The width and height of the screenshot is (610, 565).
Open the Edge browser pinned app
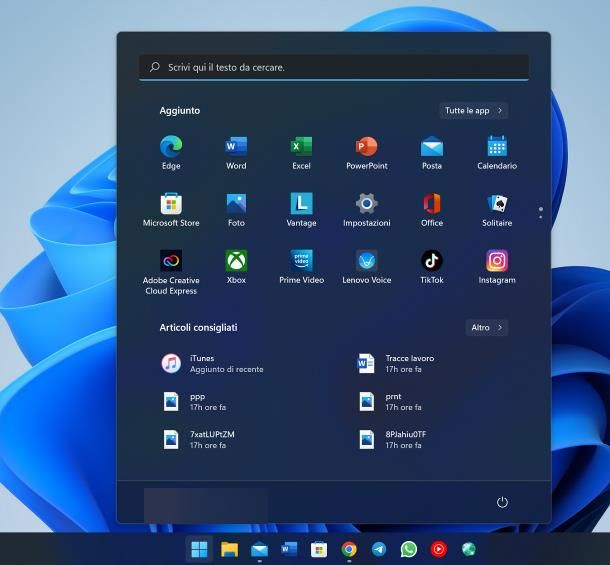click(x=171, y=152)
